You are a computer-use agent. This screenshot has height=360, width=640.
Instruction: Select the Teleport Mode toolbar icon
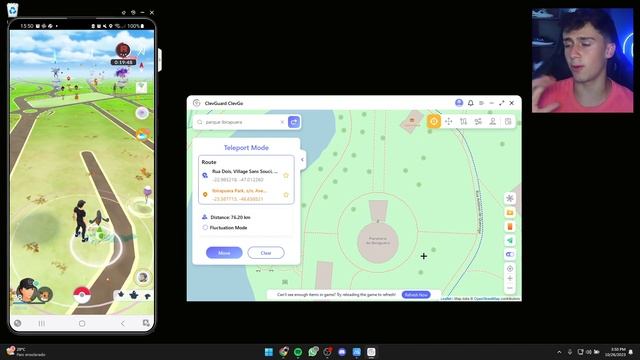[x=434, y=121]
